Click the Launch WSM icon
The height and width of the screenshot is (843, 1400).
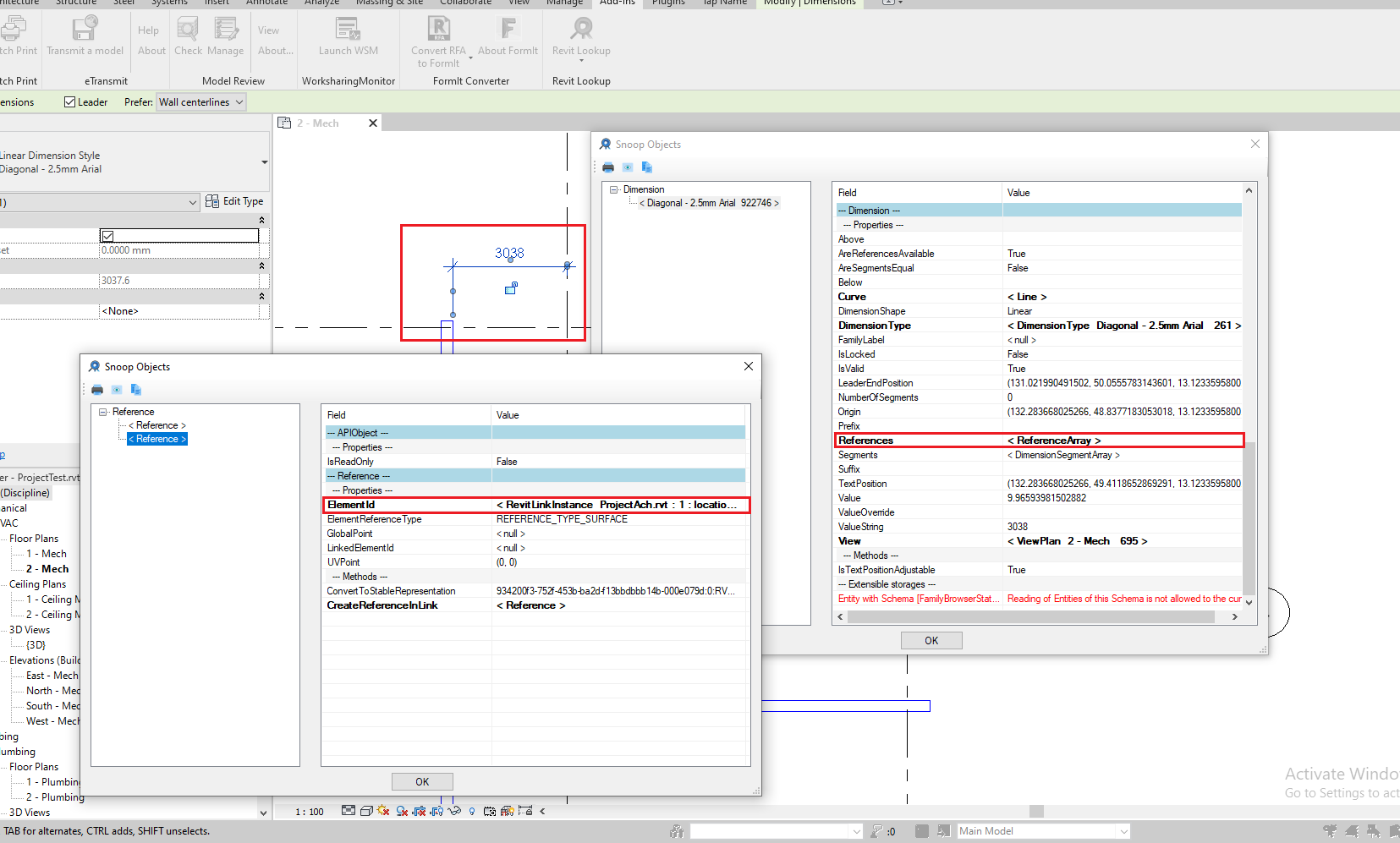[x=348, y=29]
